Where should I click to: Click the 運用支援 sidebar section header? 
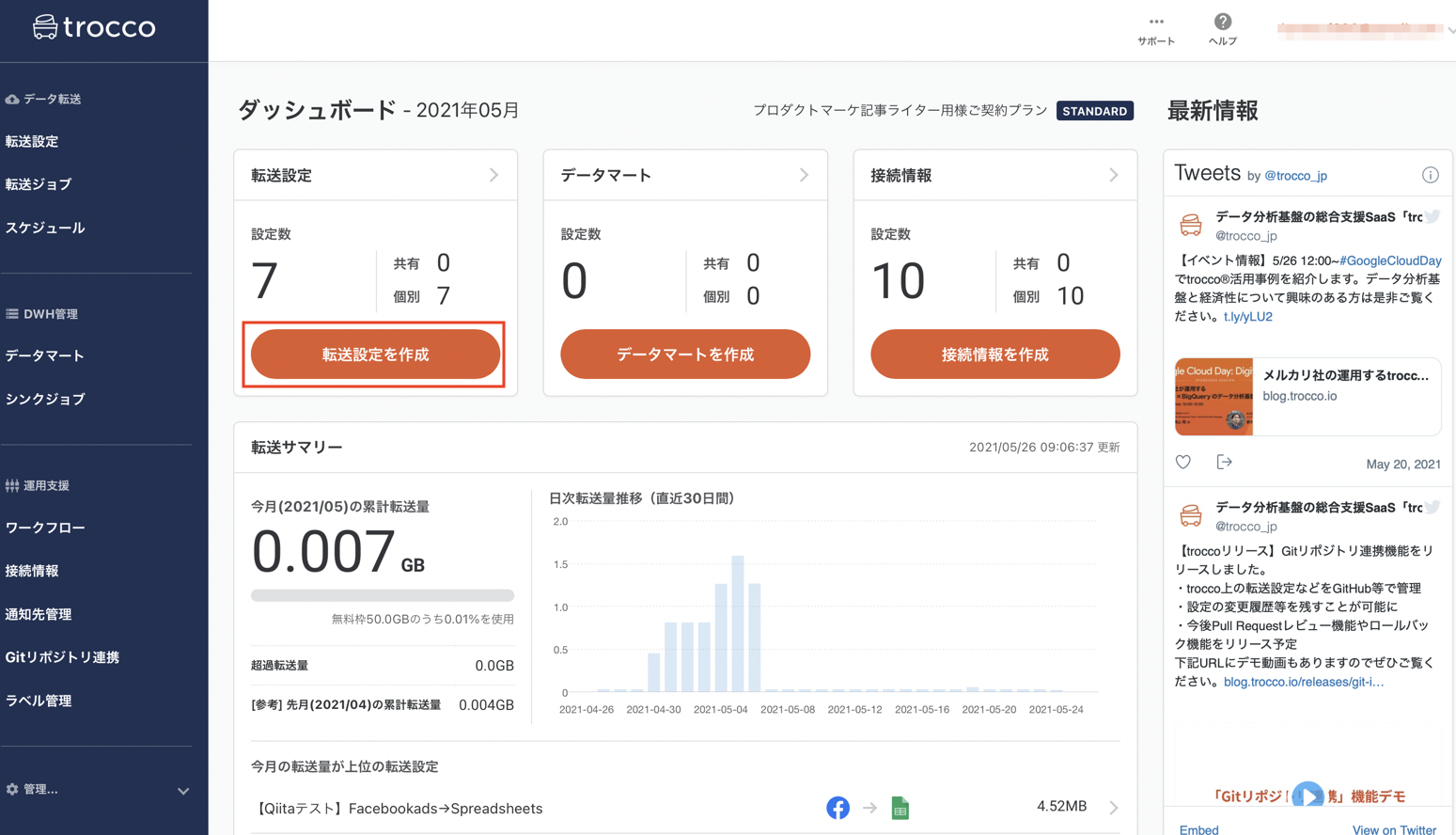(38, 486)
